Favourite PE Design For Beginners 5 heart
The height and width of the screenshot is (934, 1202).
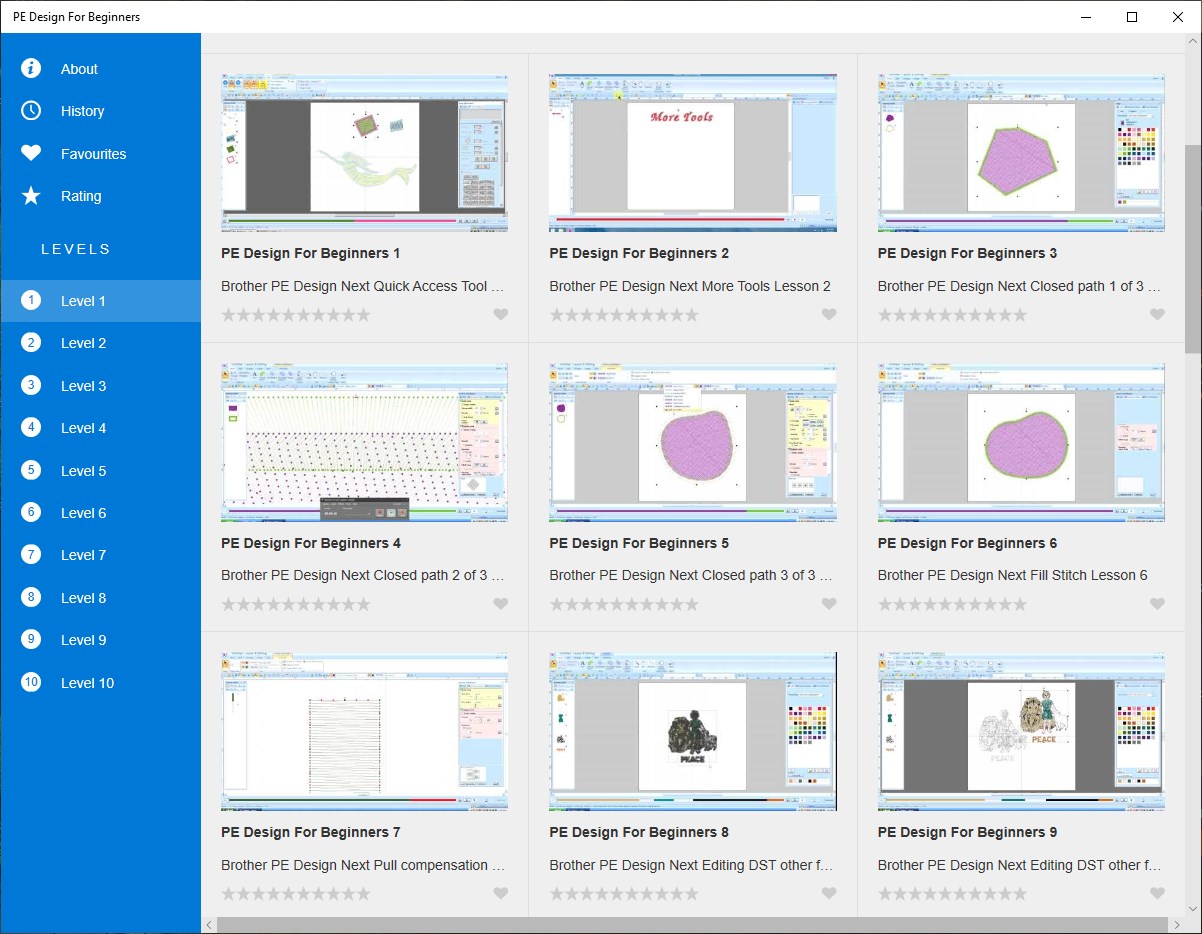[x=829, y=604]
